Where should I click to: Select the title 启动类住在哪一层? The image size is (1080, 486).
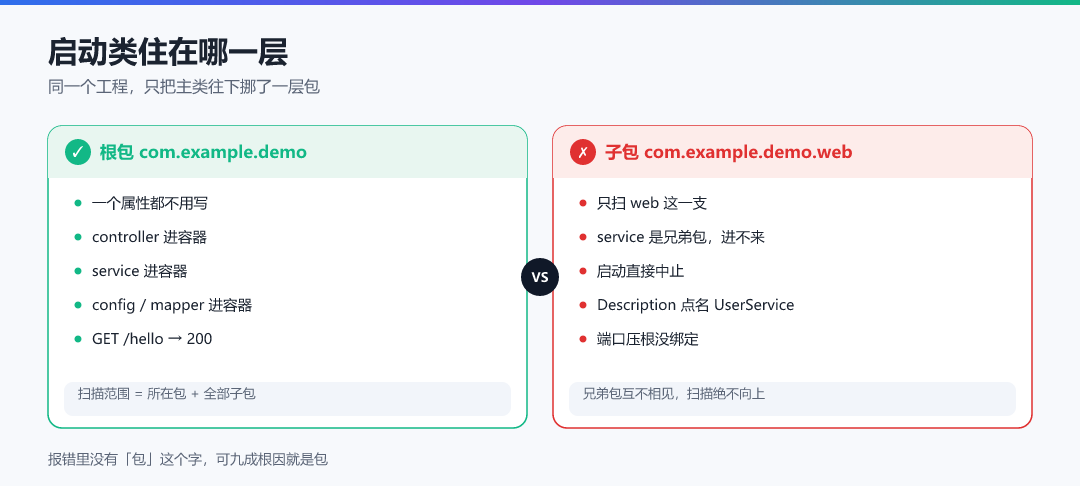167,52
